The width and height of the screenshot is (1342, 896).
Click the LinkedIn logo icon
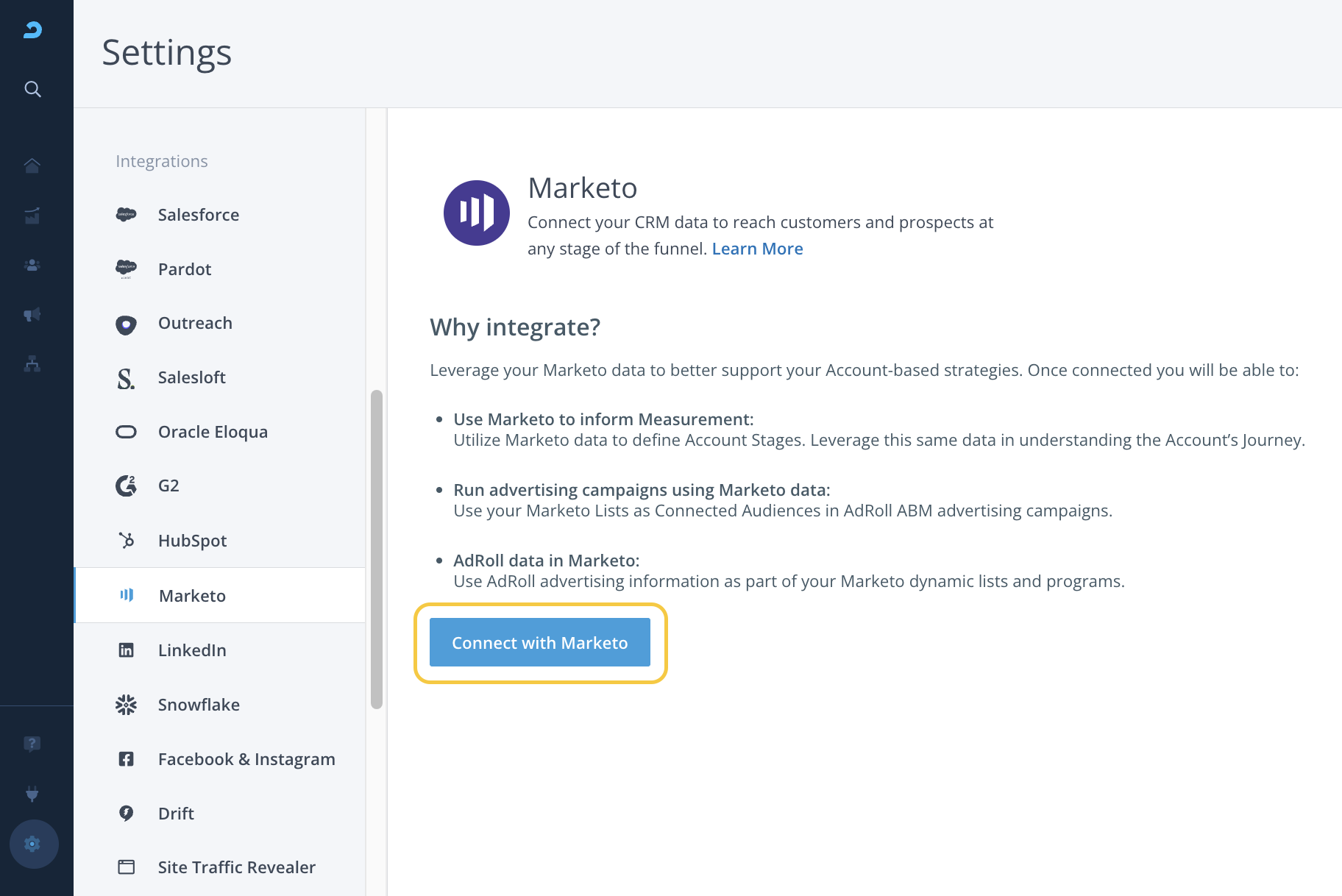127,650
